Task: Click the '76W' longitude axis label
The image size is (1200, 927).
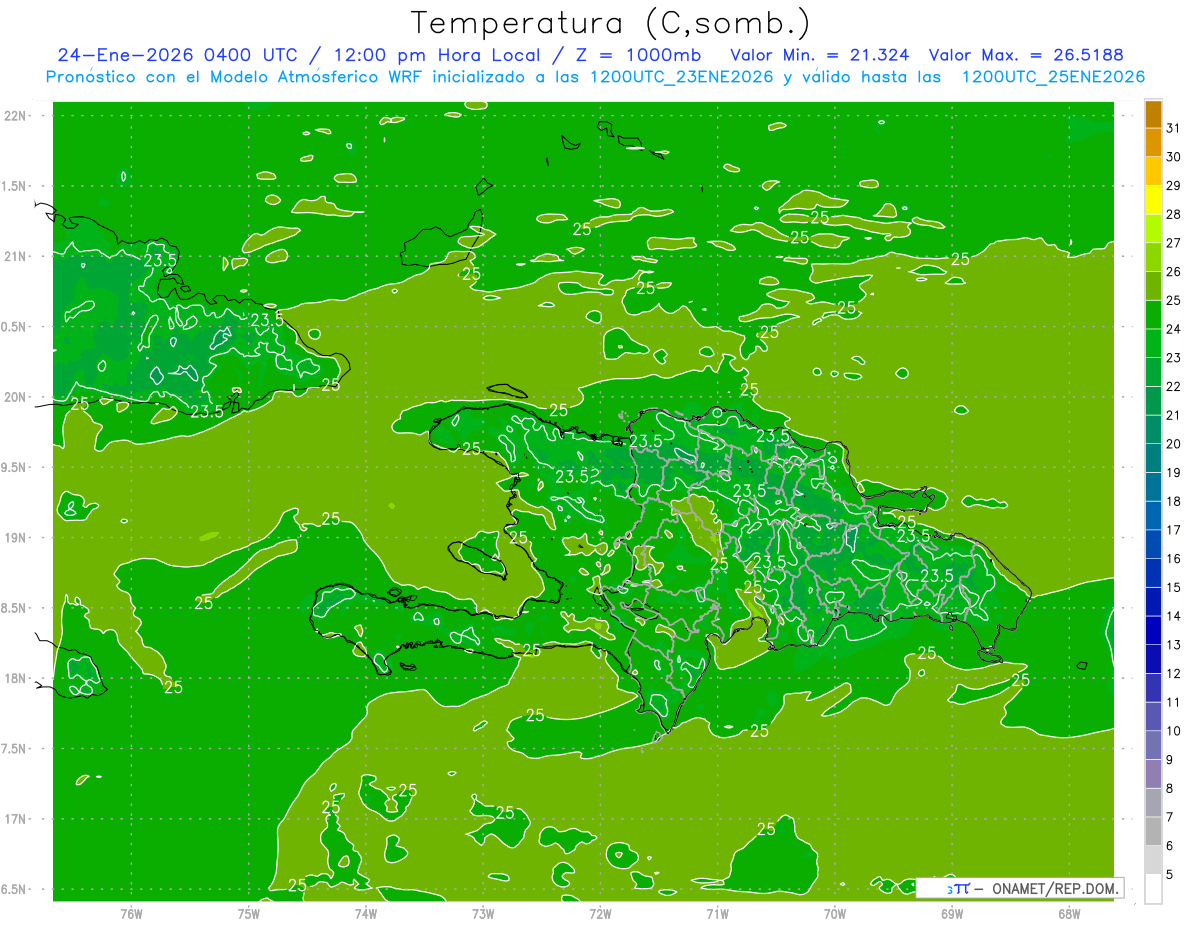Action: point(131,912)
